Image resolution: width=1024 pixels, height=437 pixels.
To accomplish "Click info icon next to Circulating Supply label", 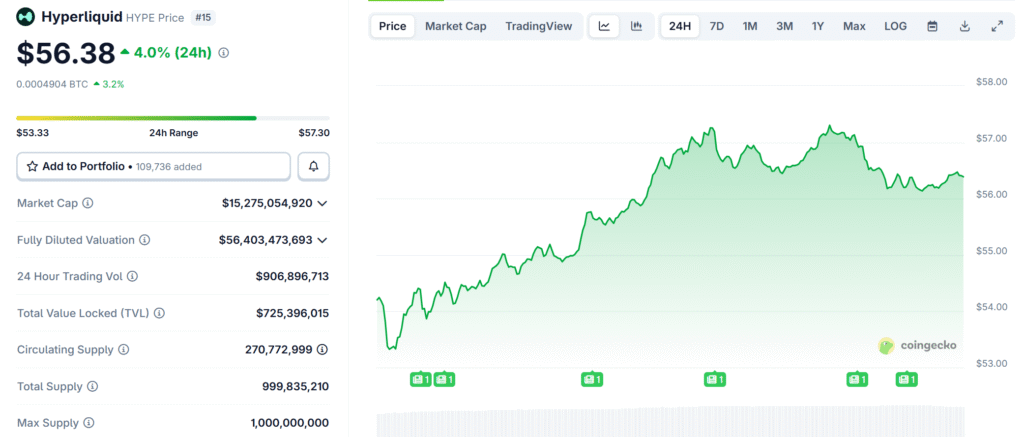I will click(x=123, y=349).
